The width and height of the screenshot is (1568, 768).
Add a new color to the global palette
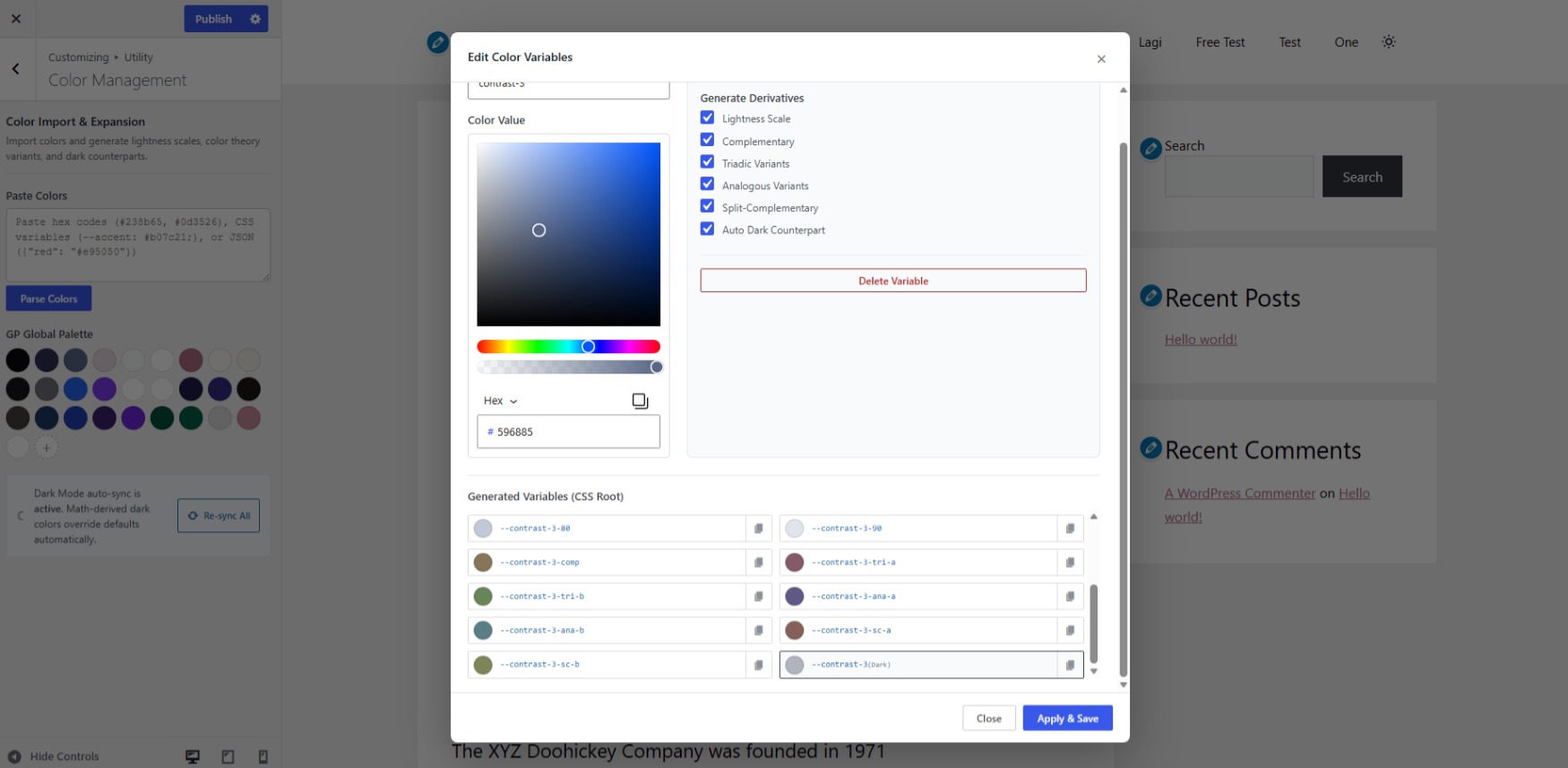pos(47,447)
